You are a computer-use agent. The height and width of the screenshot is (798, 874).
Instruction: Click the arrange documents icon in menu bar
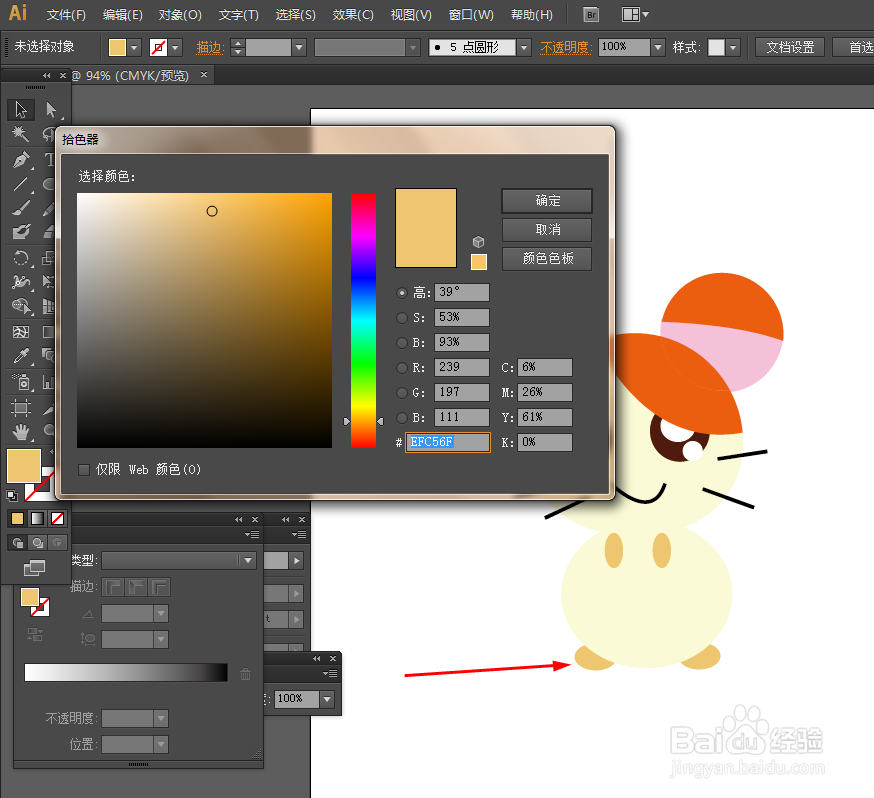(635, 15)
